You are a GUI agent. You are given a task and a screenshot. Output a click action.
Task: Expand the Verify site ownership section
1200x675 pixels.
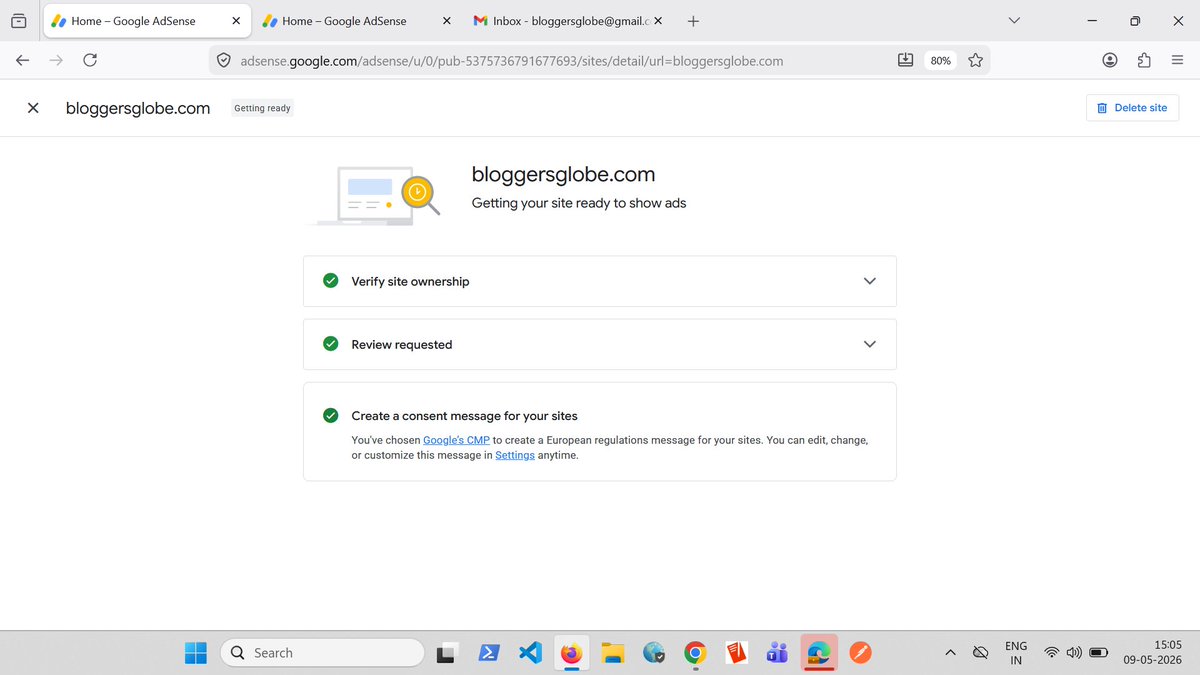coord(869,281)
